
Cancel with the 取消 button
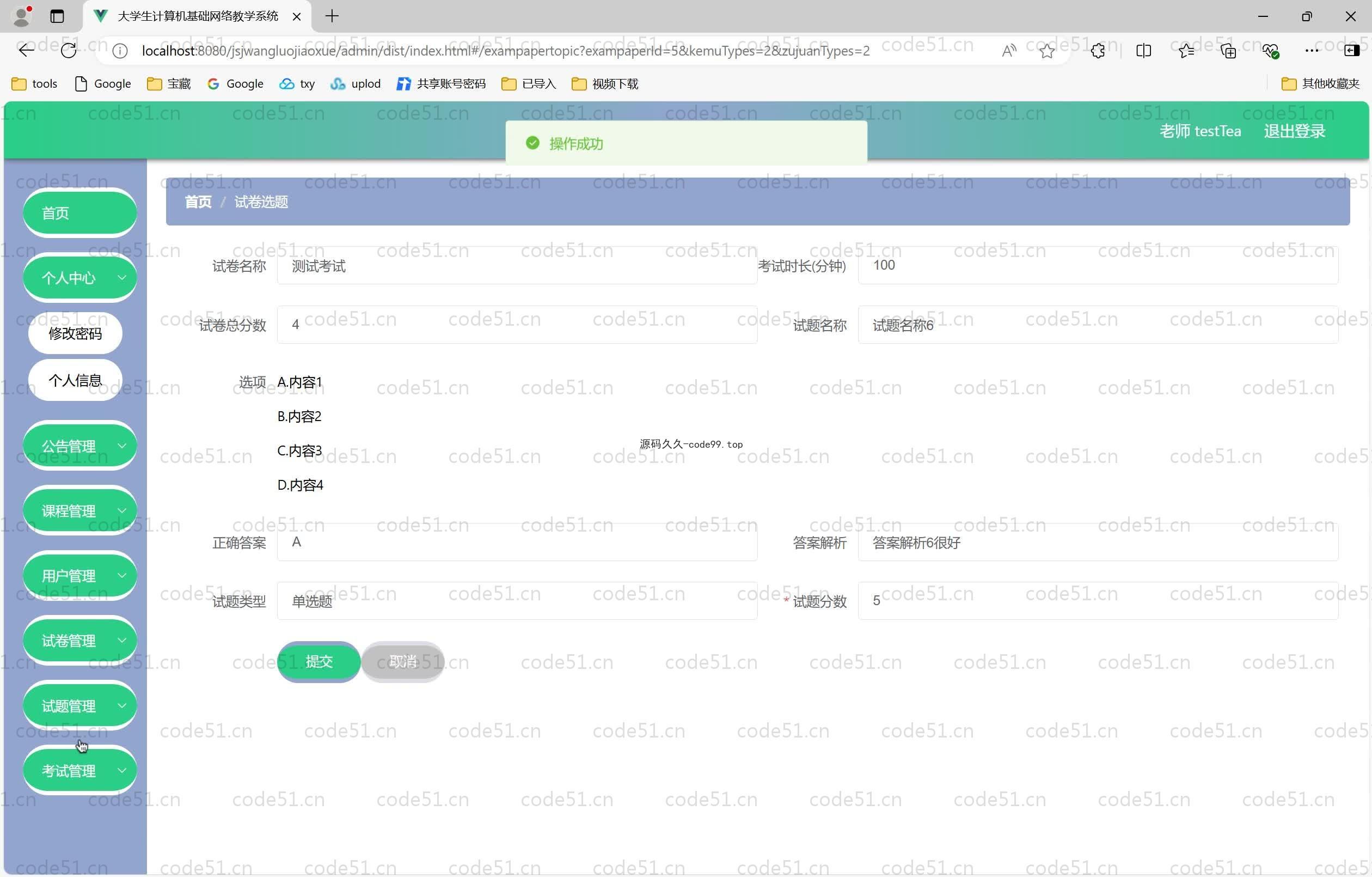point(403,661)
